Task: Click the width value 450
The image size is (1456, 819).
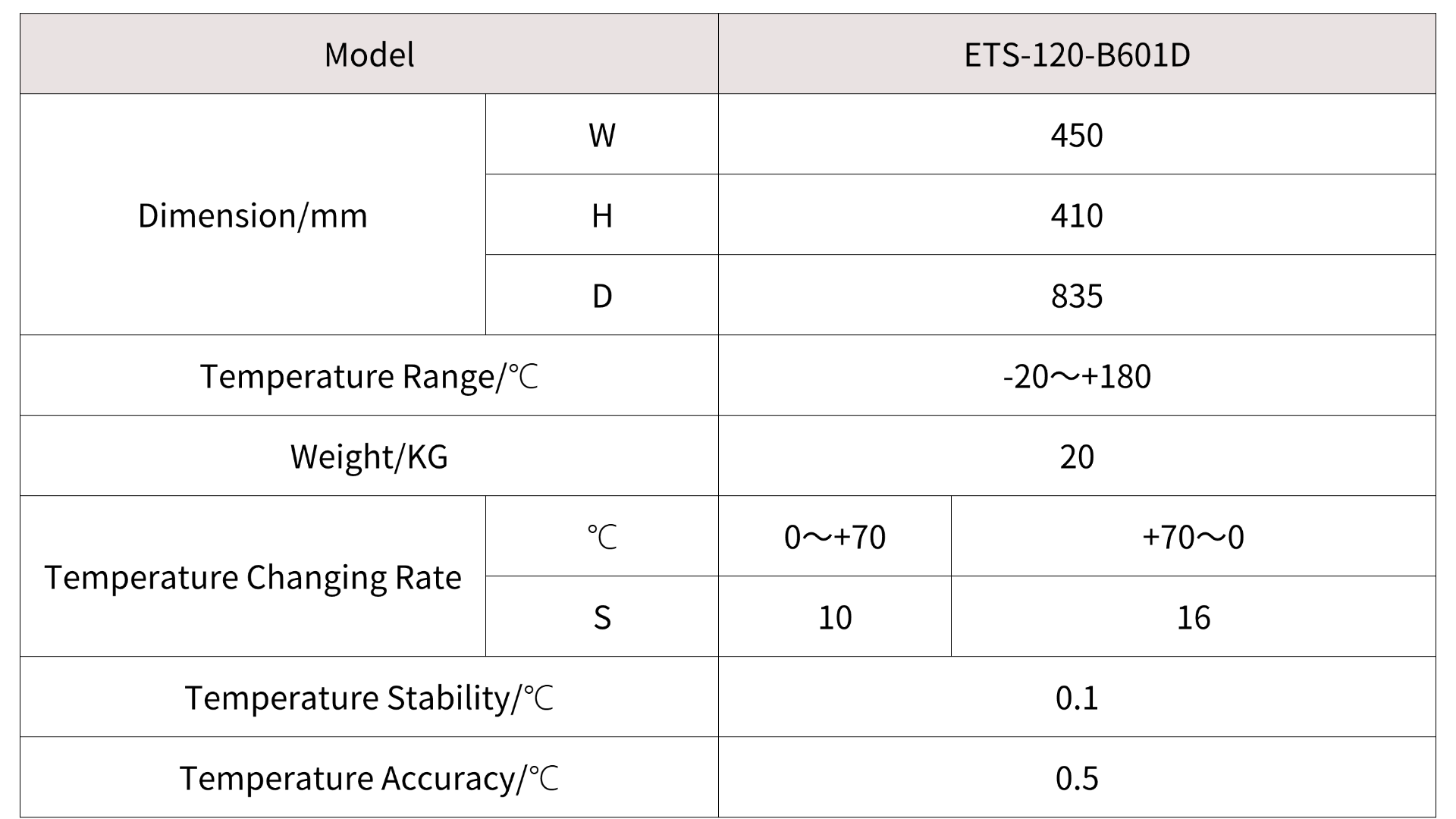Action: (x=1077, y=135)
